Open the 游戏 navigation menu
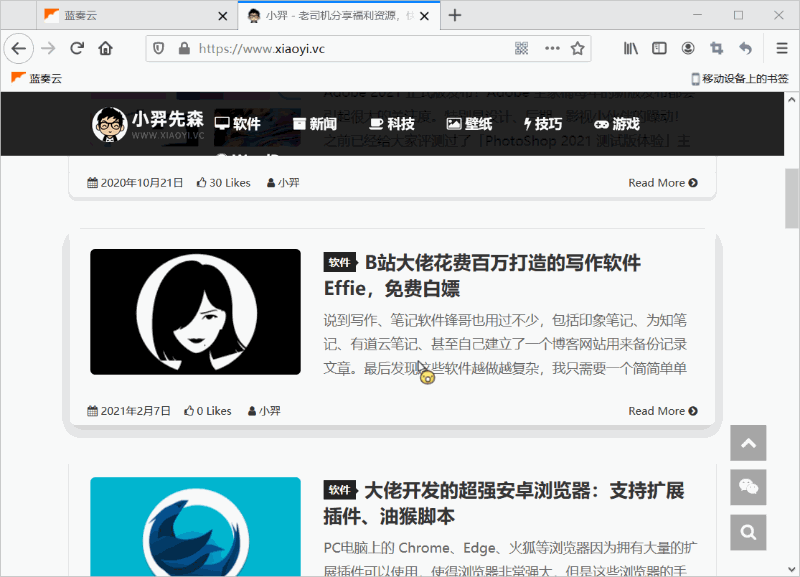The image size is (800, 577). [617, 123]
